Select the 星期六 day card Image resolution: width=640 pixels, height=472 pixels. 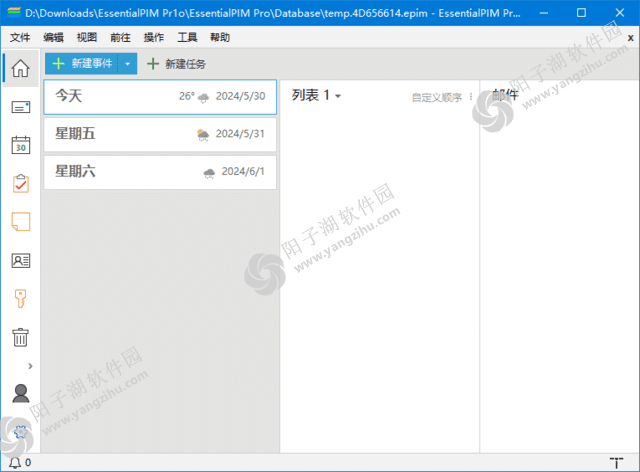pos(160,172)
